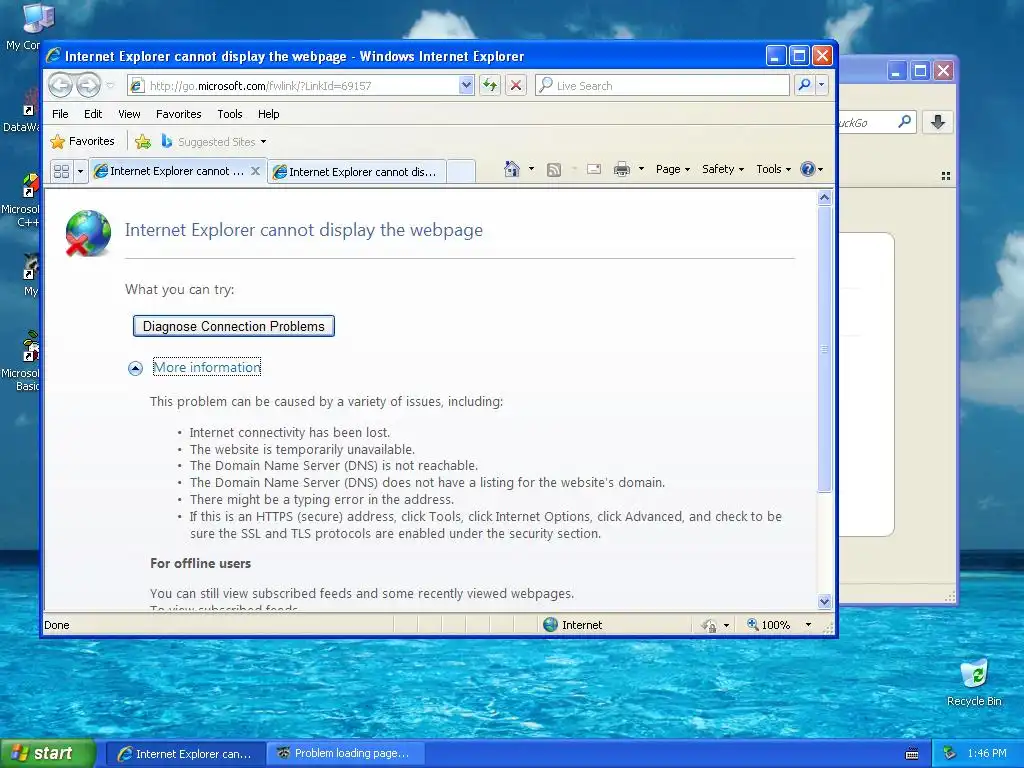This screenshot has height=768, width=1024.
Task: Click downloads arrow in background browser window
Action: tap(938, 122)
